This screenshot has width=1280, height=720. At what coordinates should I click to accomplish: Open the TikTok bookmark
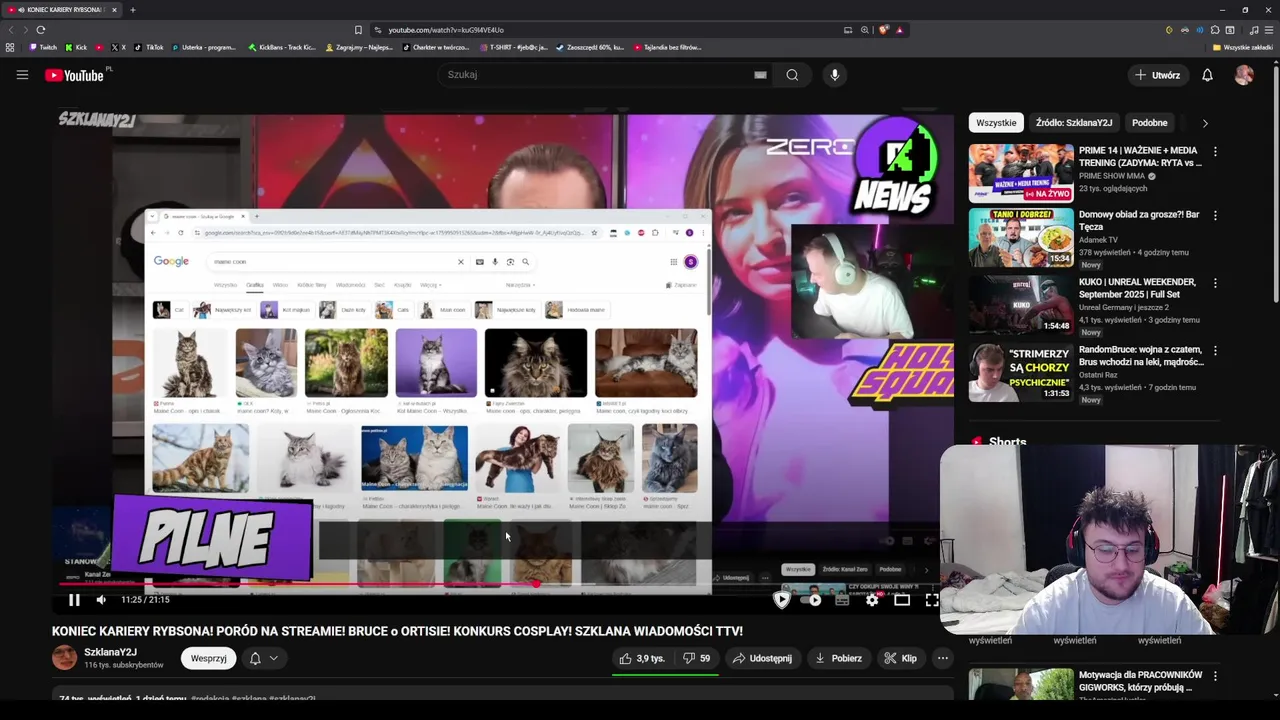148,47
